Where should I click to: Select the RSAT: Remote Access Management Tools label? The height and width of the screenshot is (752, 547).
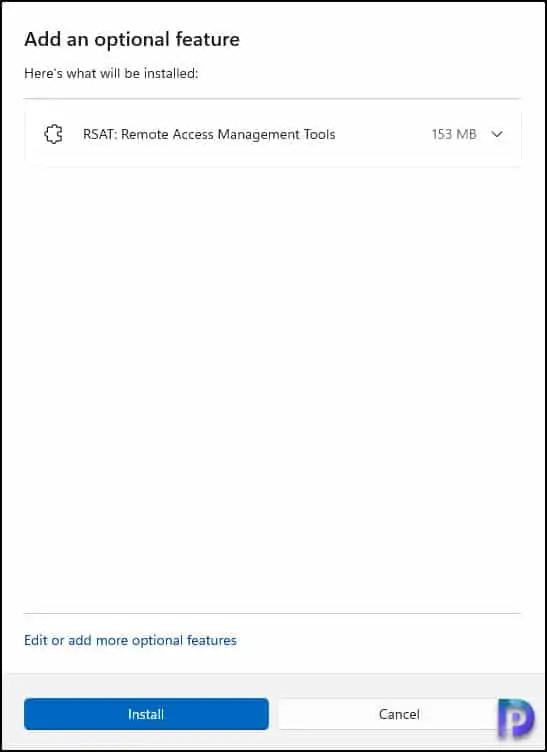click(209, 134)
